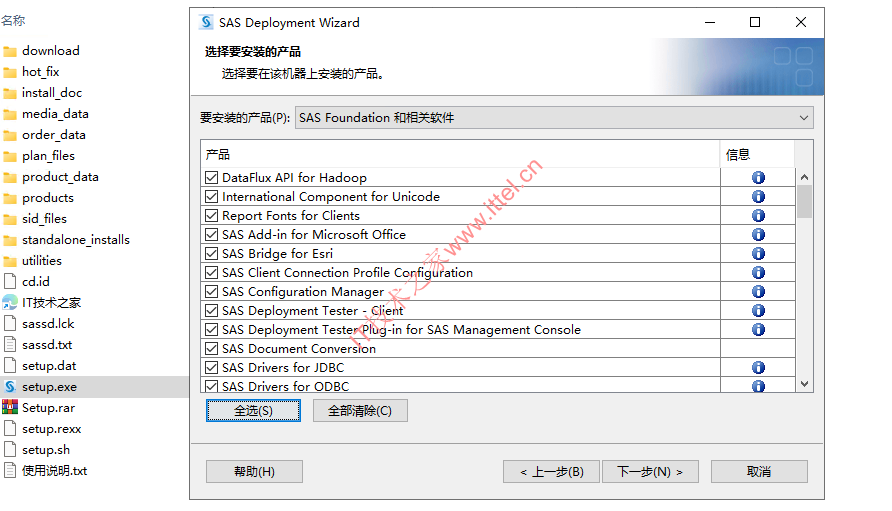Screen dimensions: 892x511
Task: Select the products folder
Action: 48,198
